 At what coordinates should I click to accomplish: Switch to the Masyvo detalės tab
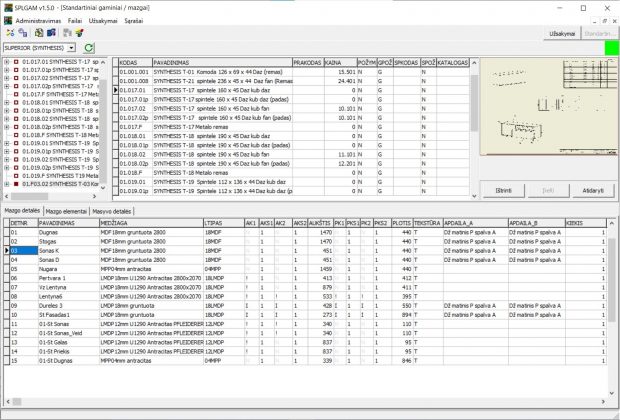(112, 212)
